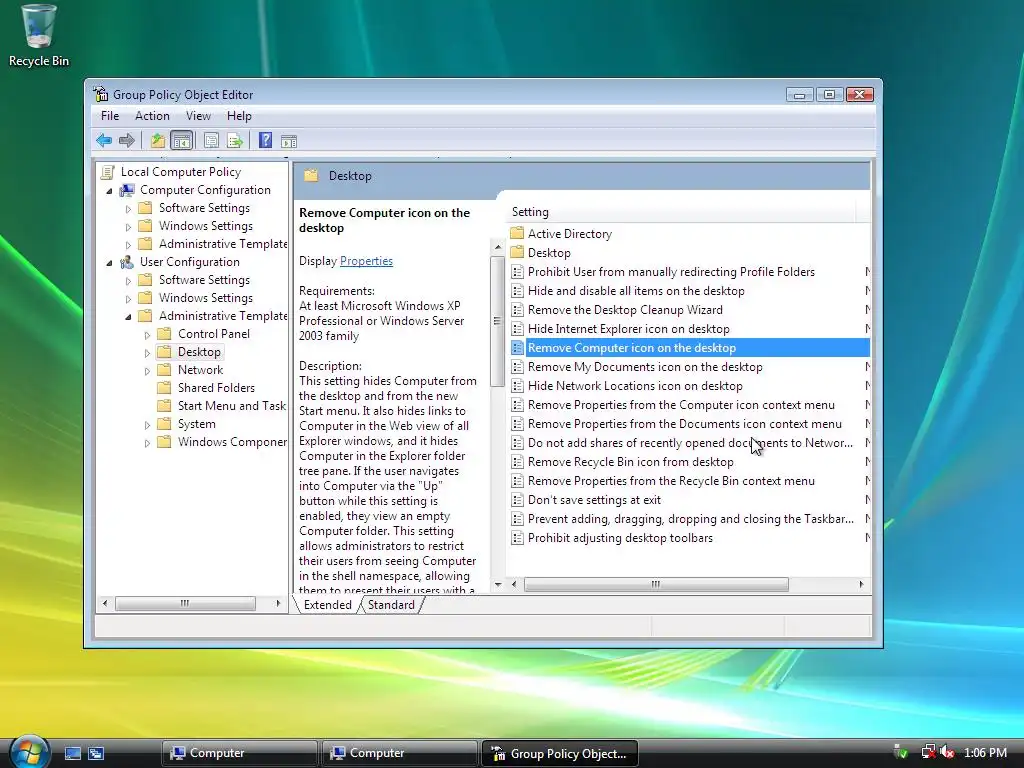Image resolution: width=1024 pixels, height=768 pixels.
Task: Select Hide and disable all items on the desktop
Action: click(x=635, y=291)
